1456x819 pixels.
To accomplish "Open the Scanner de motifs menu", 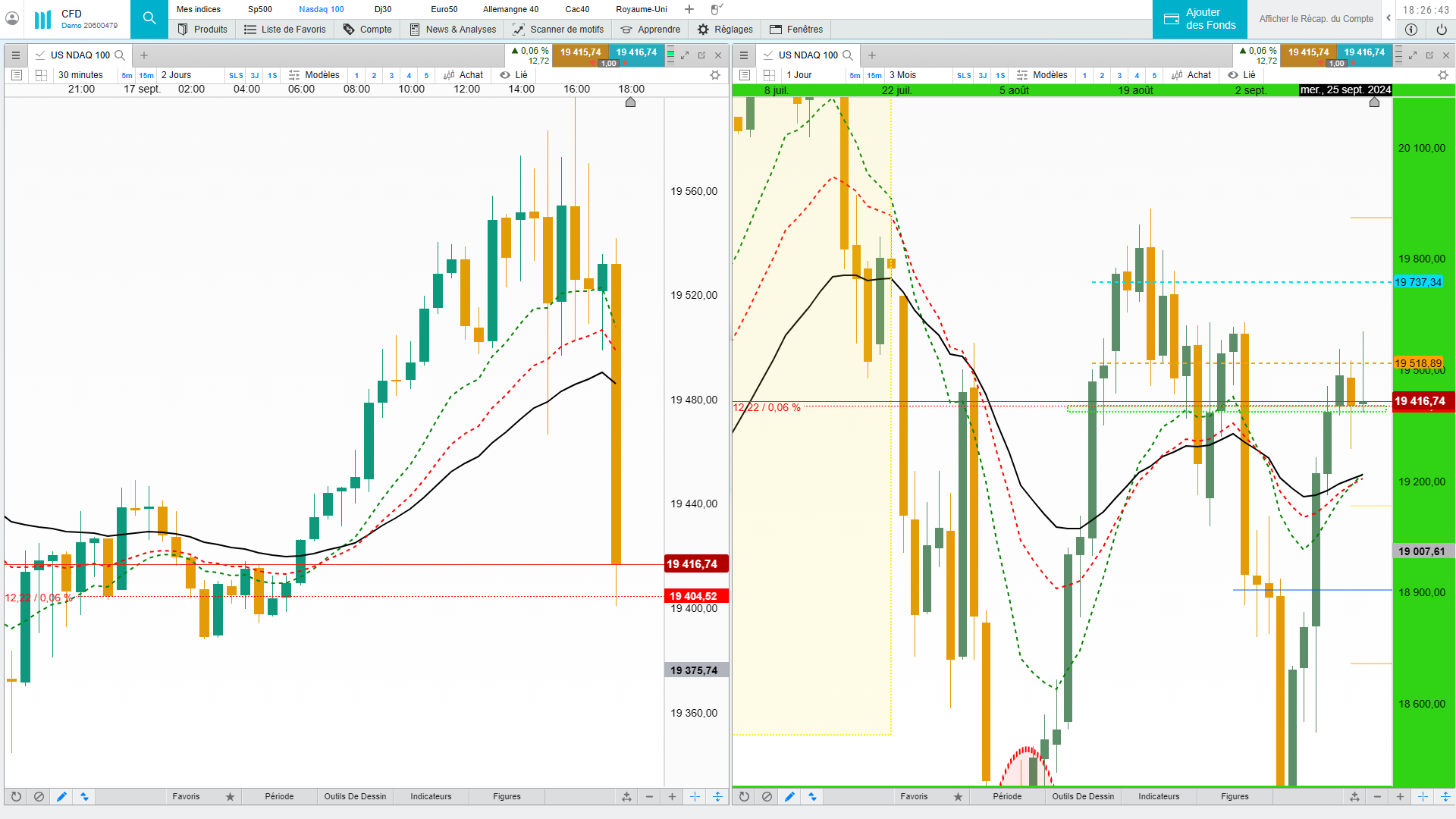I will (x=559, y=30).
